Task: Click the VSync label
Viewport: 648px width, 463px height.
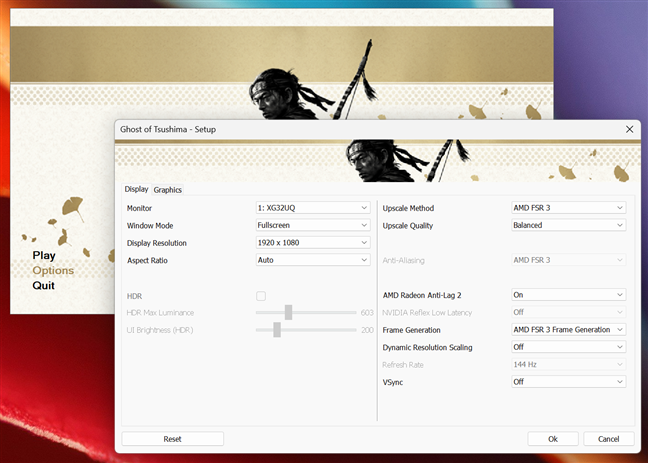Action: (x=393, y=382)
